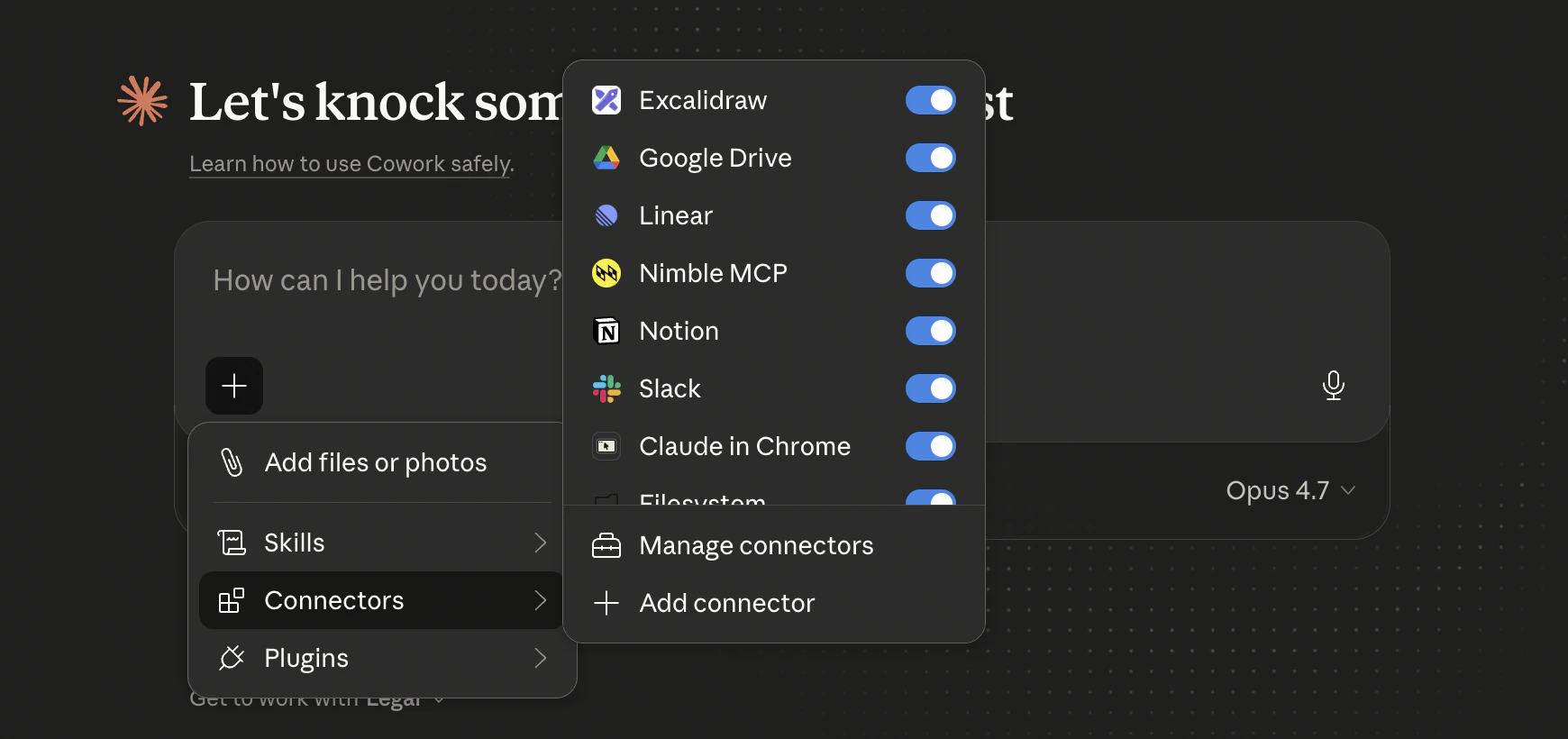Click the microphone voice input icon
Image resolution: width=1568 pixels, height=739 pixels.
click(x=1334, y=386)
